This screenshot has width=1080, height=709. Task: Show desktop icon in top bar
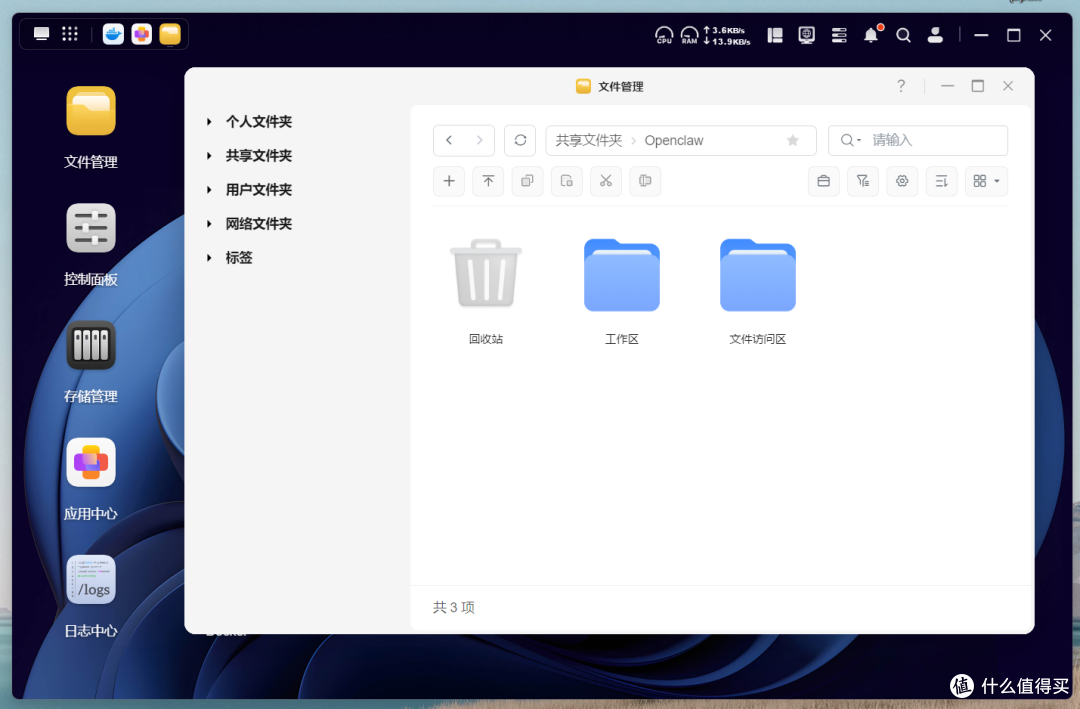pos(41,34)
